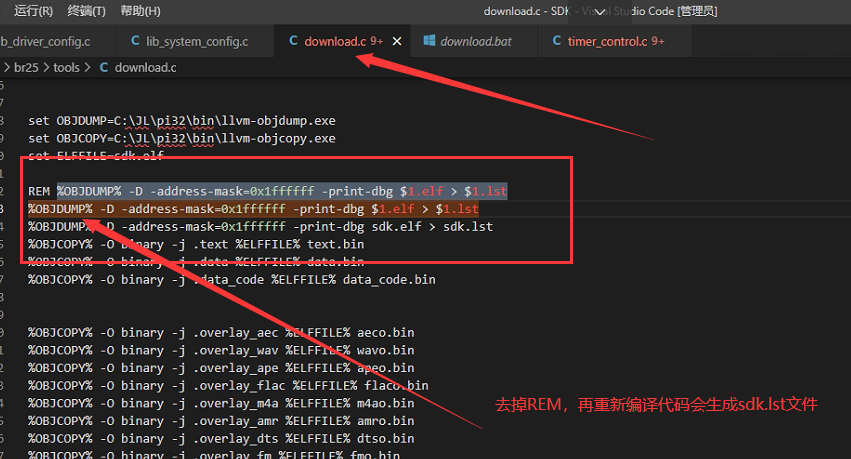Switch to the lib_system_config.c tab
The height and width of the screenshot is (459, 851).
pos(196,41)
